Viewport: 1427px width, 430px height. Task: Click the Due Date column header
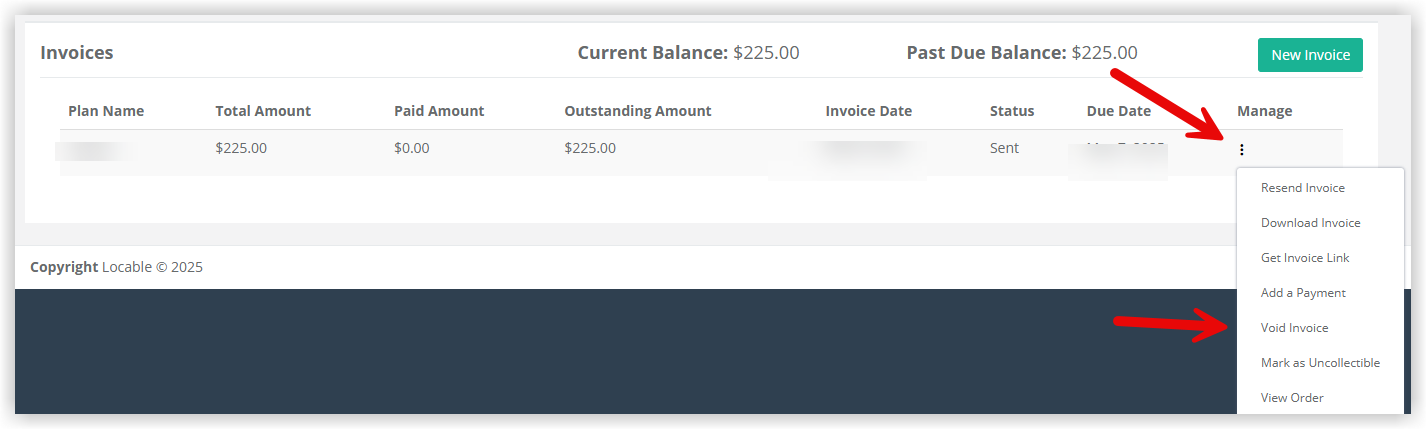[1119, 111]
